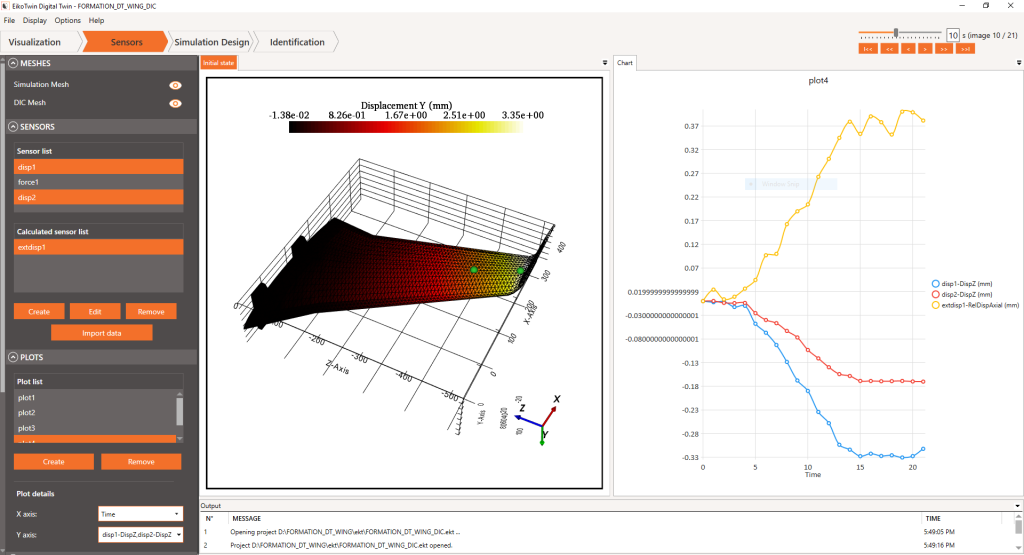Toggle extdisp1-RelDispAxial legend entry
This screenshot has height=555, width=1024.
[x=975, y=305]
